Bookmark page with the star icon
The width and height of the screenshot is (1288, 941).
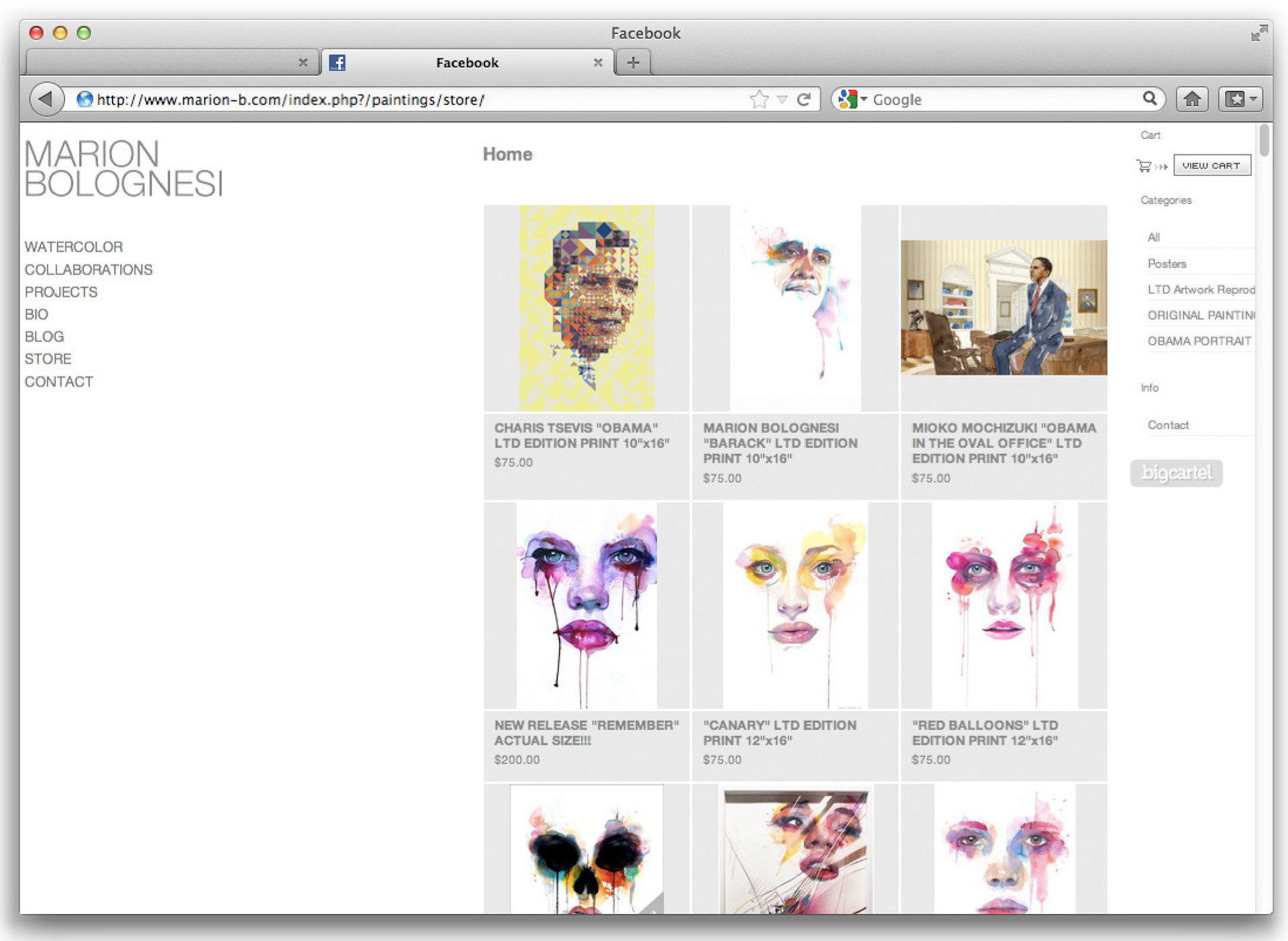click(x=759, y=99)
